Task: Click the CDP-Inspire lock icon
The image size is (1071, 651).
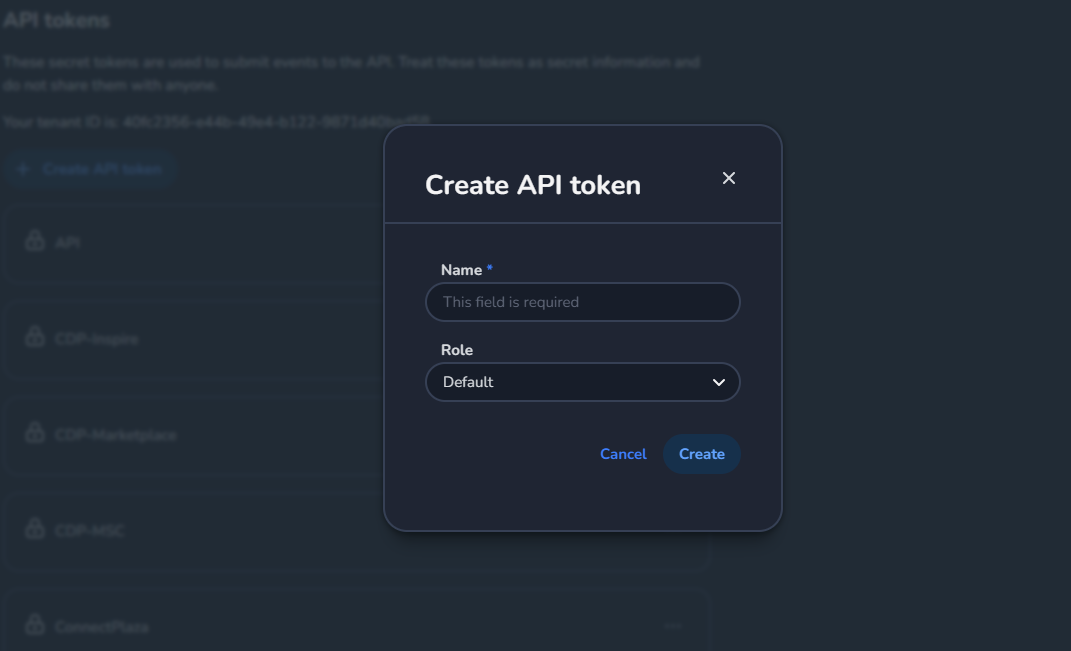Action: click(35, 338)
